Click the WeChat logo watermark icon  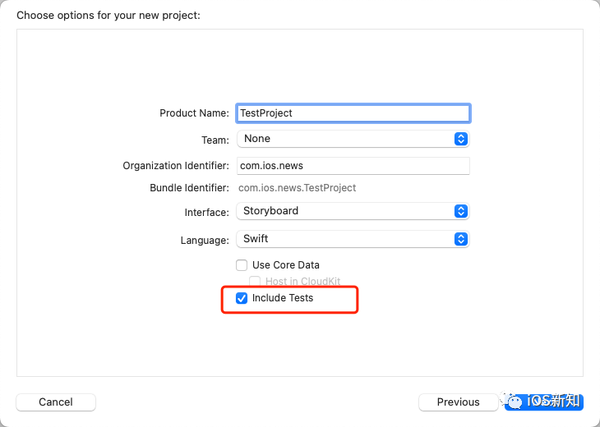514,400
